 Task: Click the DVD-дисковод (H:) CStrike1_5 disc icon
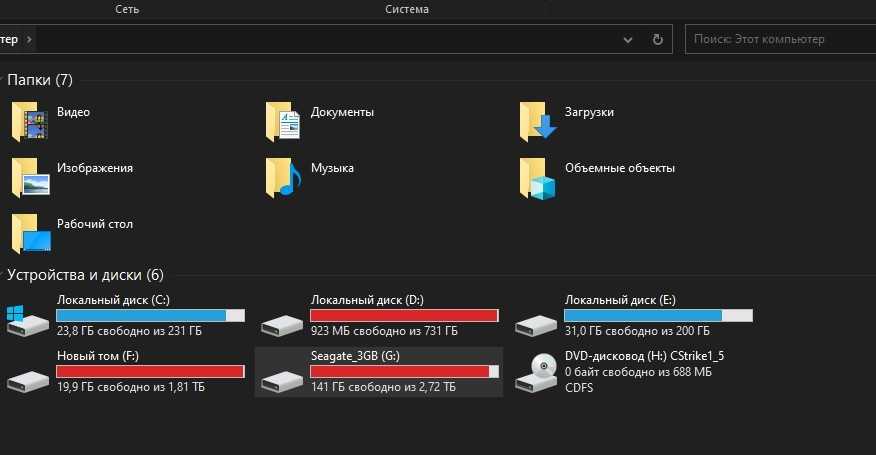point(537,374)
